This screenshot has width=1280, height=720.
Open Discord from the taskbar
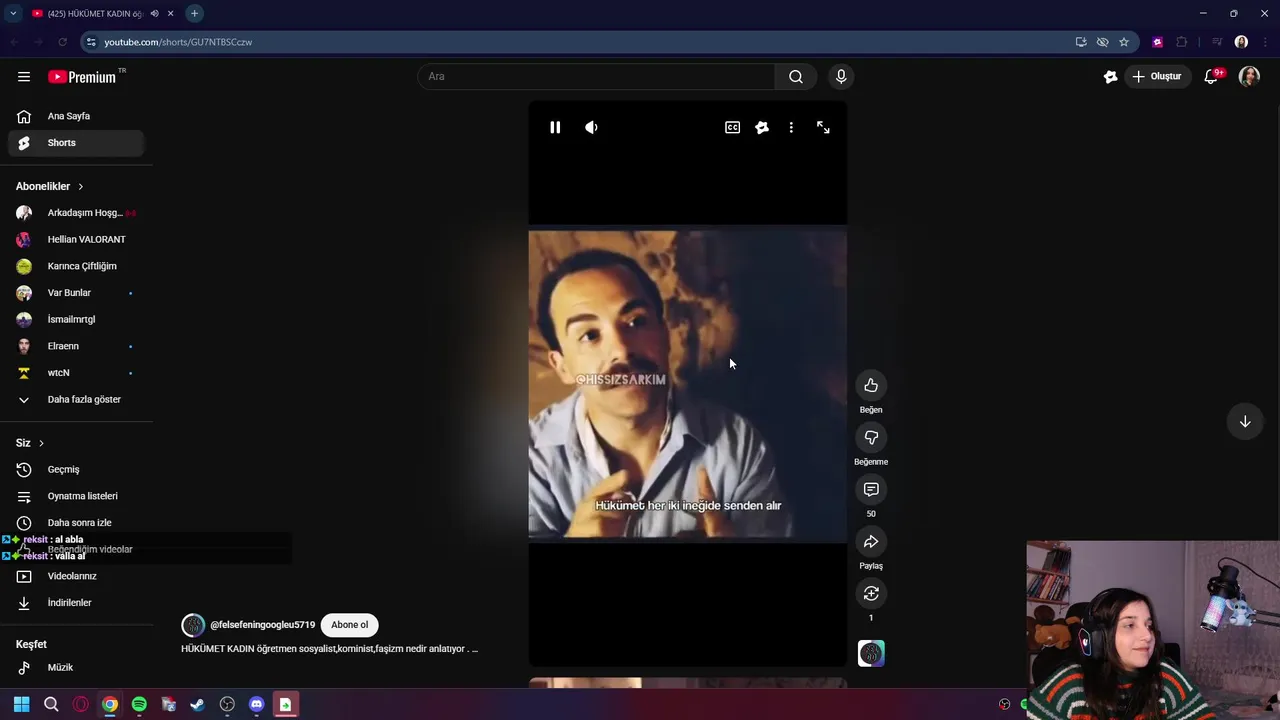click(256, 704)
